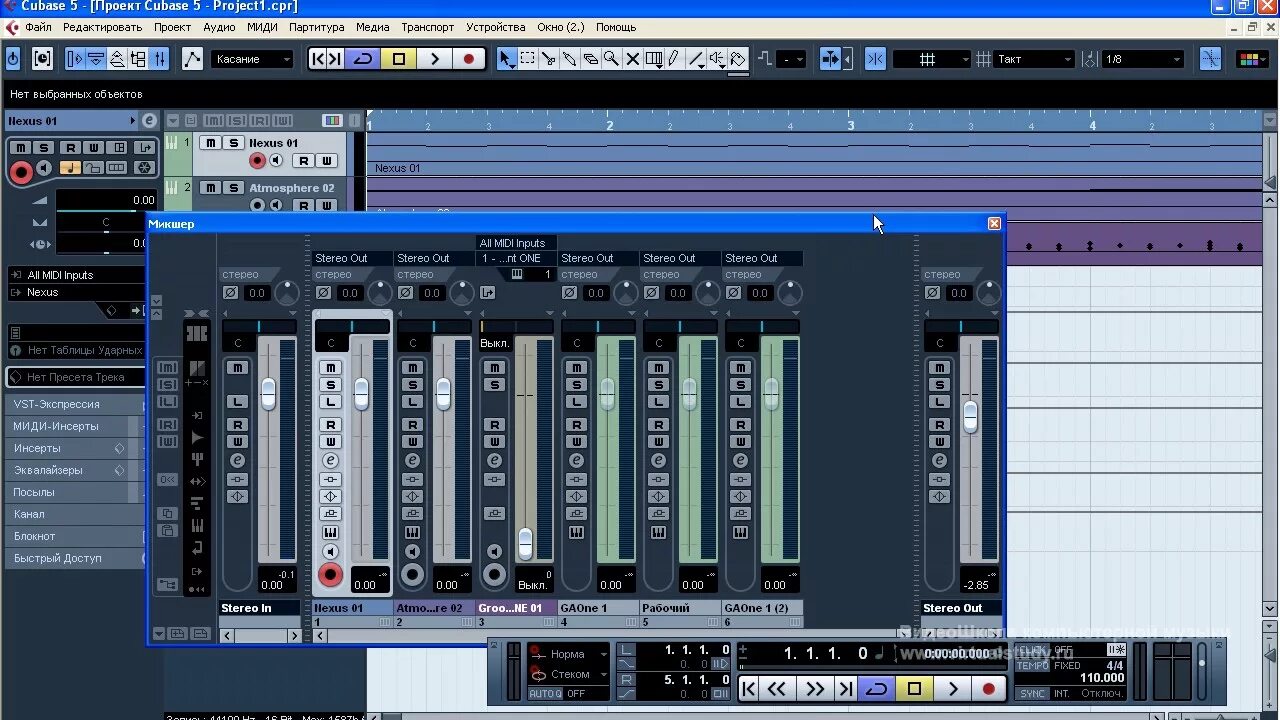The image size is (1280, 720).
Task: Click the Automation Mode line icon in toolbar
Action: [192, 59]
